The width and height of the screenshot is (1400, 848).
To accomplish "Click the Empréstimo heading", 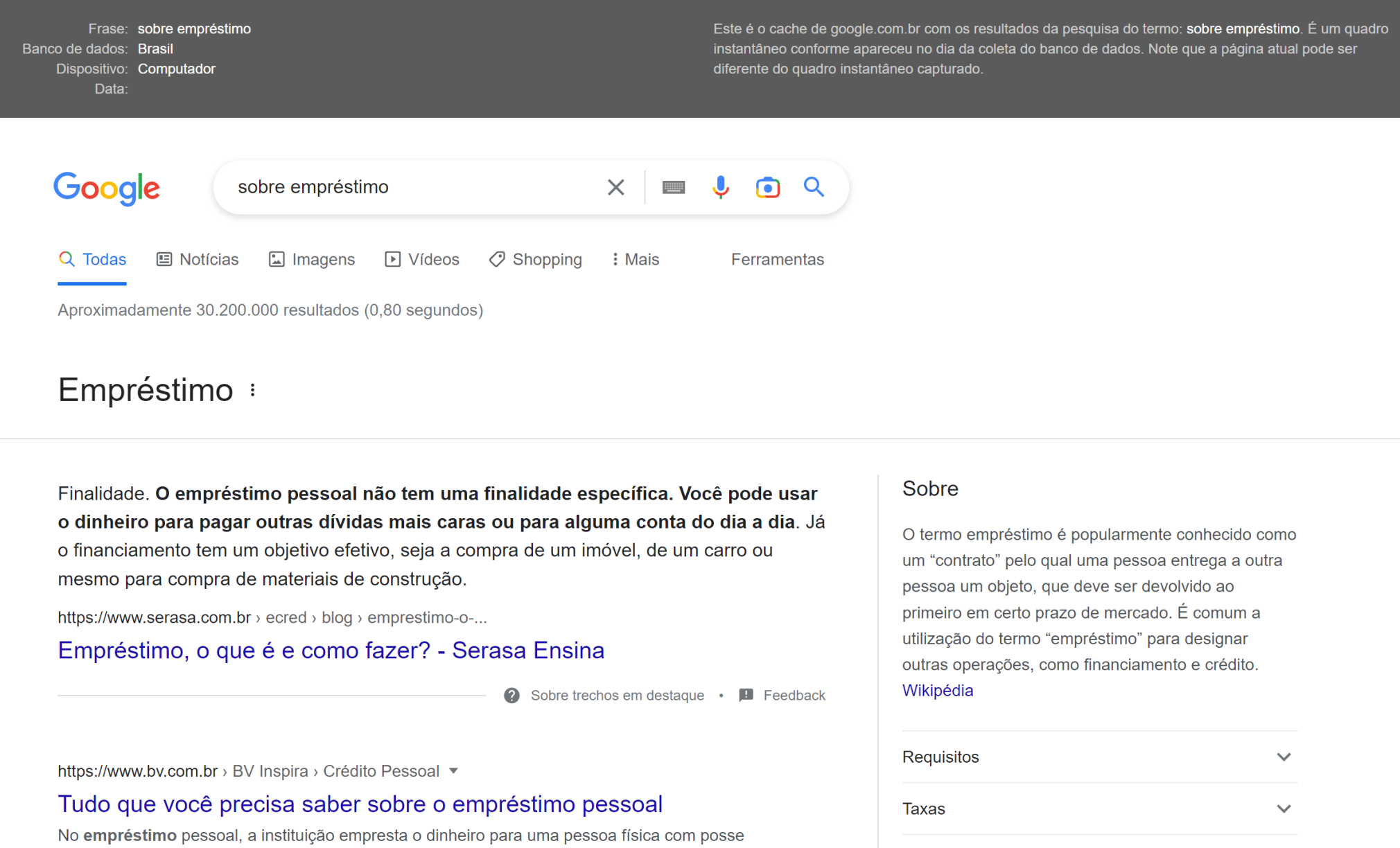I will 146,390.
